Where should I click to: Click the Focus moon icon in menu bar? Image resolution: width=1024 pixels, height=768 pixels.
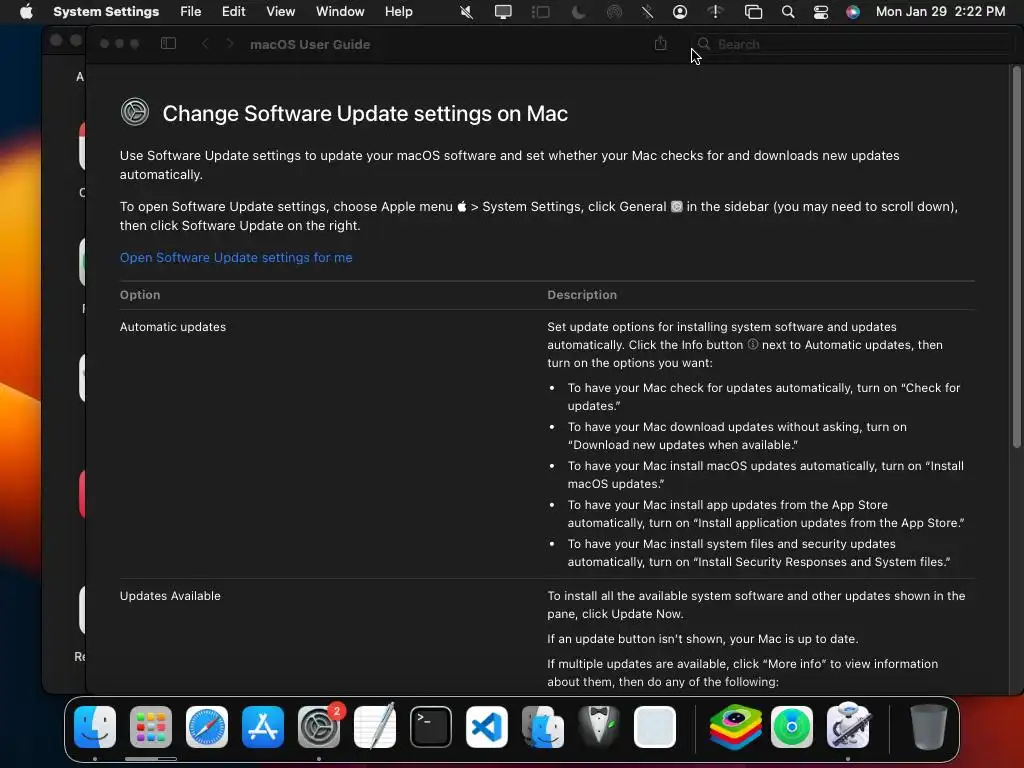click(578, 12)
